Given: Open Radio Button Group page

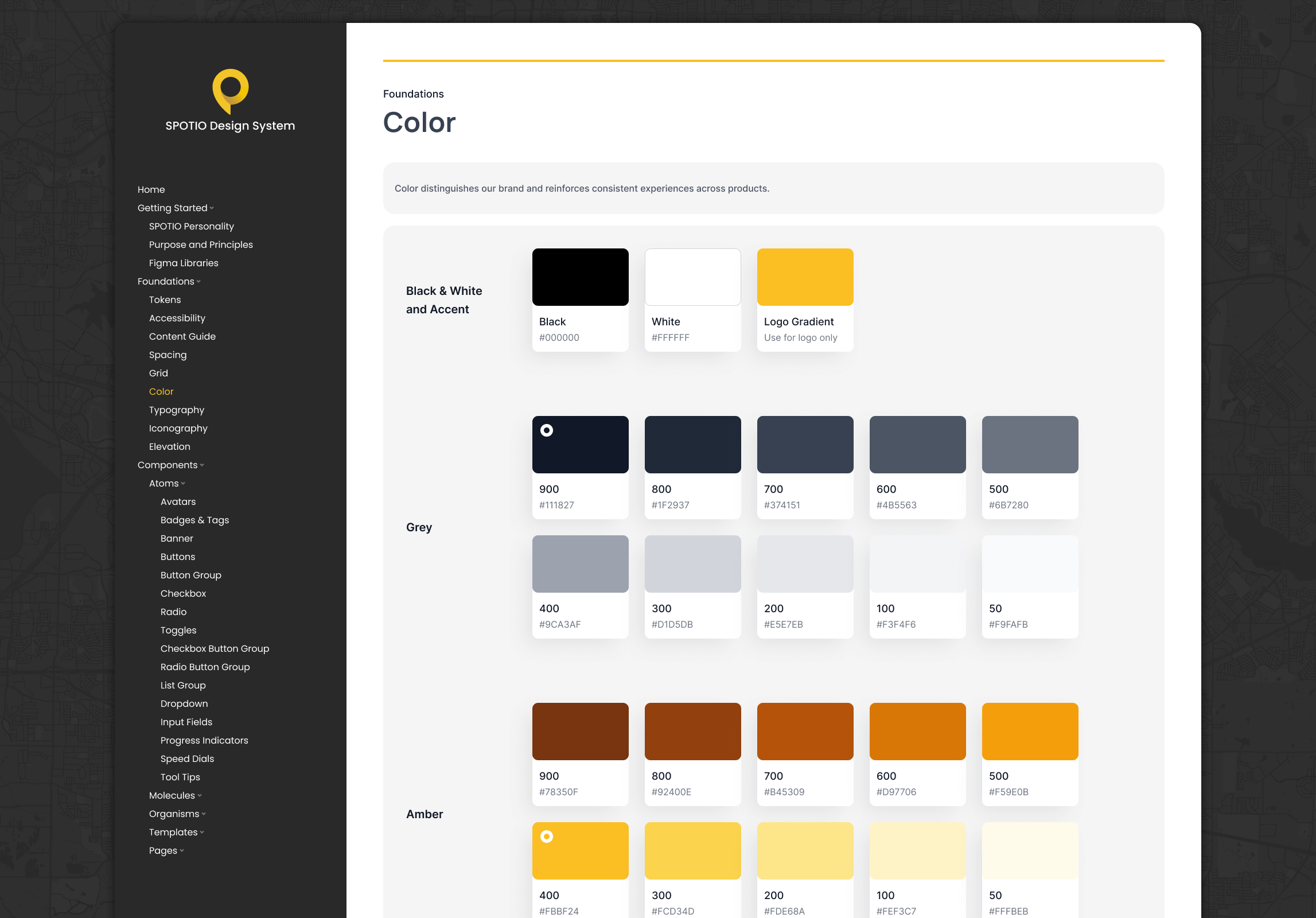Looking at the screenshot, I should coord(205,667).
